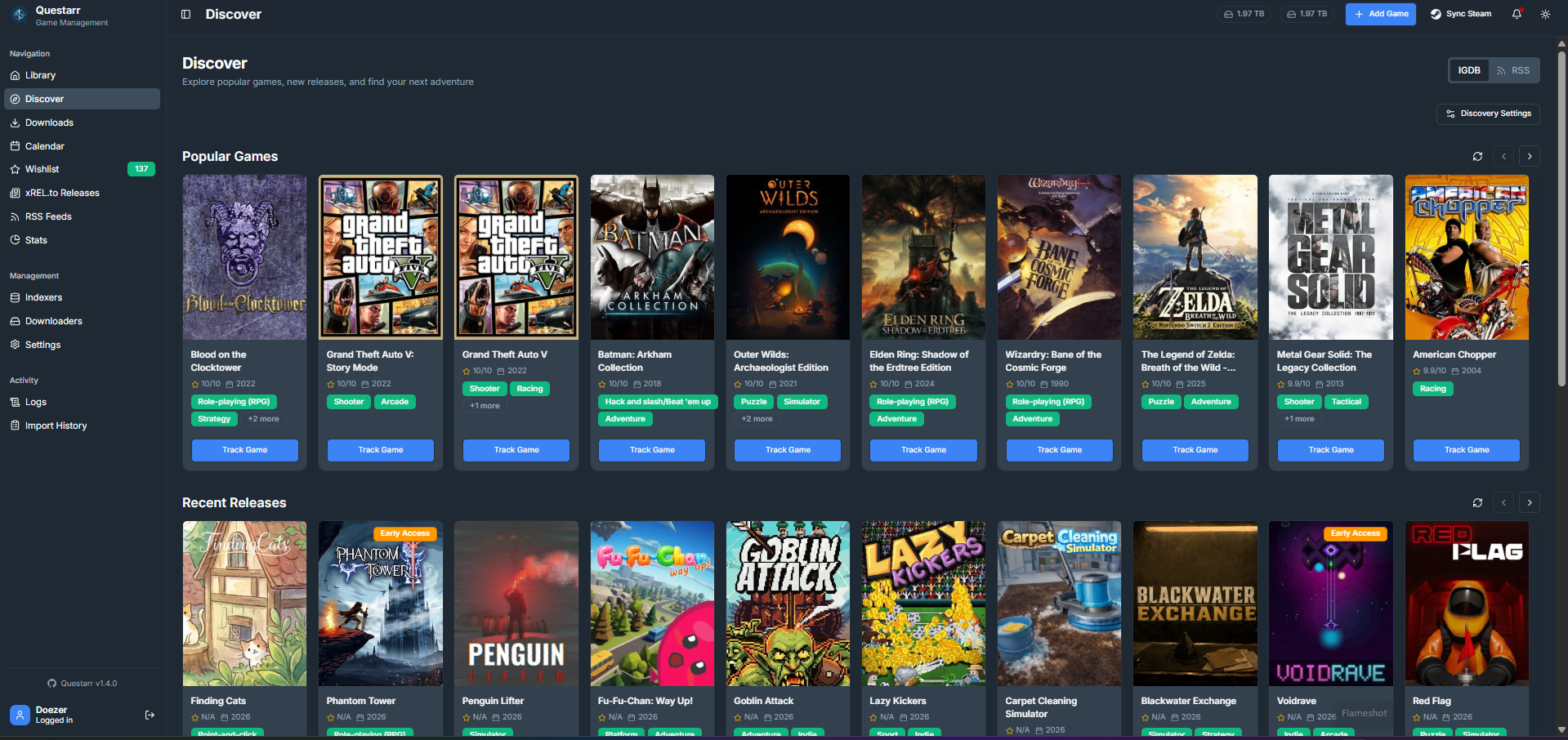Viewport: 1568px width, 740px height.
Task: Open xREL.to Releases page
Action: tap(82, 193)
